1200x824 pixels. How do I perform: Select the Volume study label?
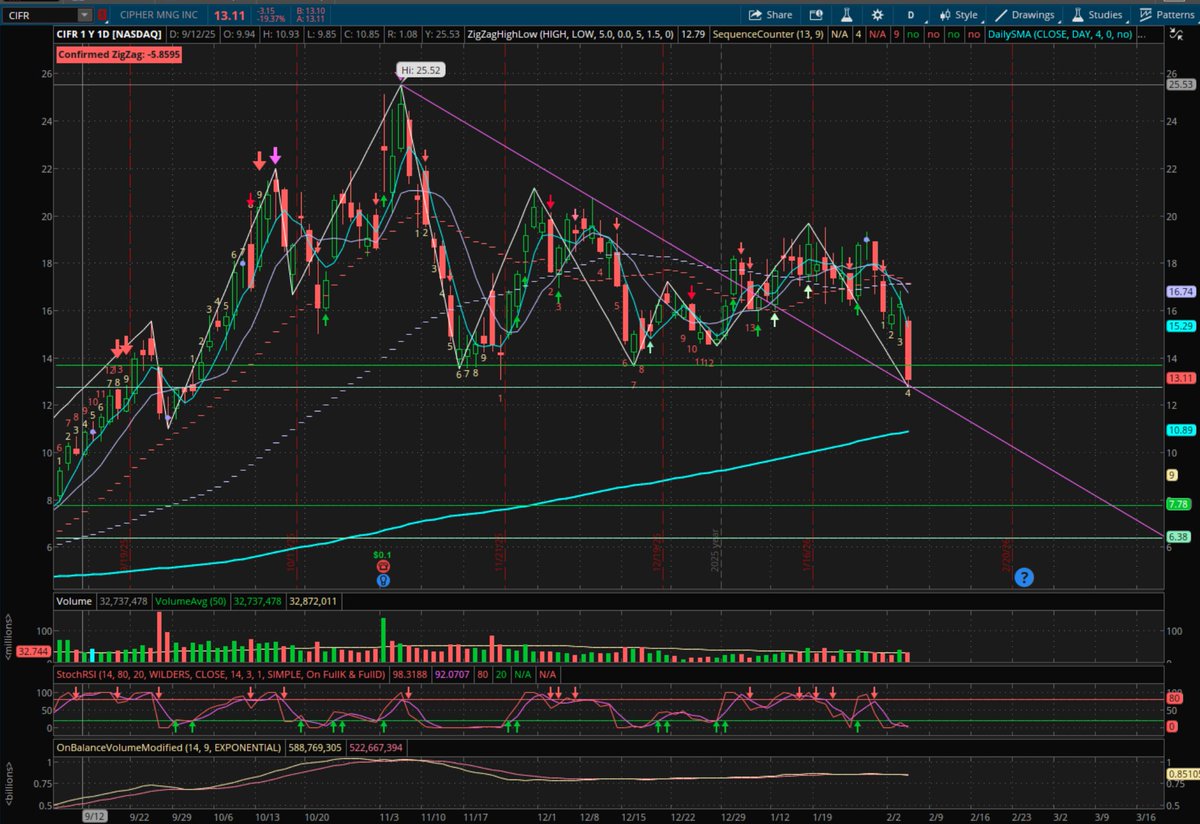pyautogui.click(x=76, y=603)
